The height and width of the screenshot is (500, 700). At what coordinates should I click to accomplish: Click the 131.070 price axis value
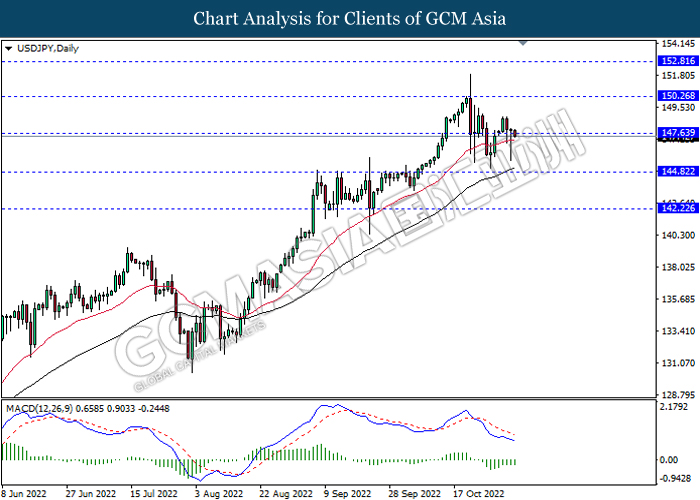coord(678,363)
